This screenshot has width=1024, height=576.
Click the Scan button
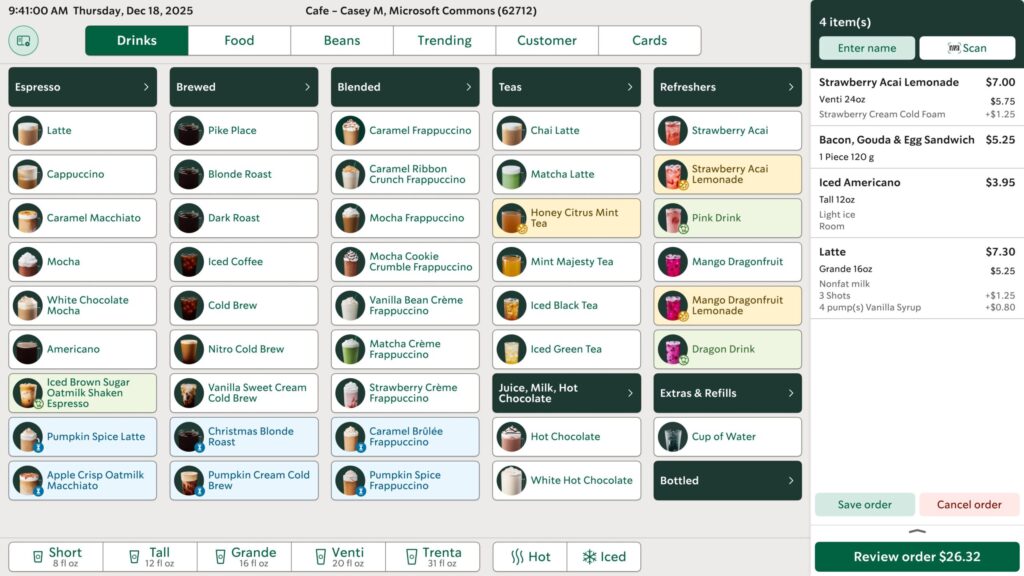967,48
